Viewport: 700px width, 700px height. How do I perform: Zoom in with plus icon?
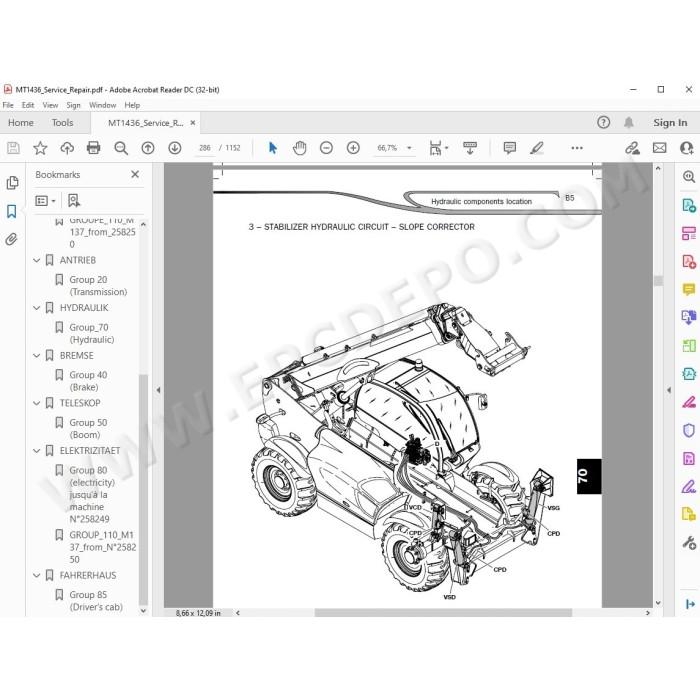(353, 148)
